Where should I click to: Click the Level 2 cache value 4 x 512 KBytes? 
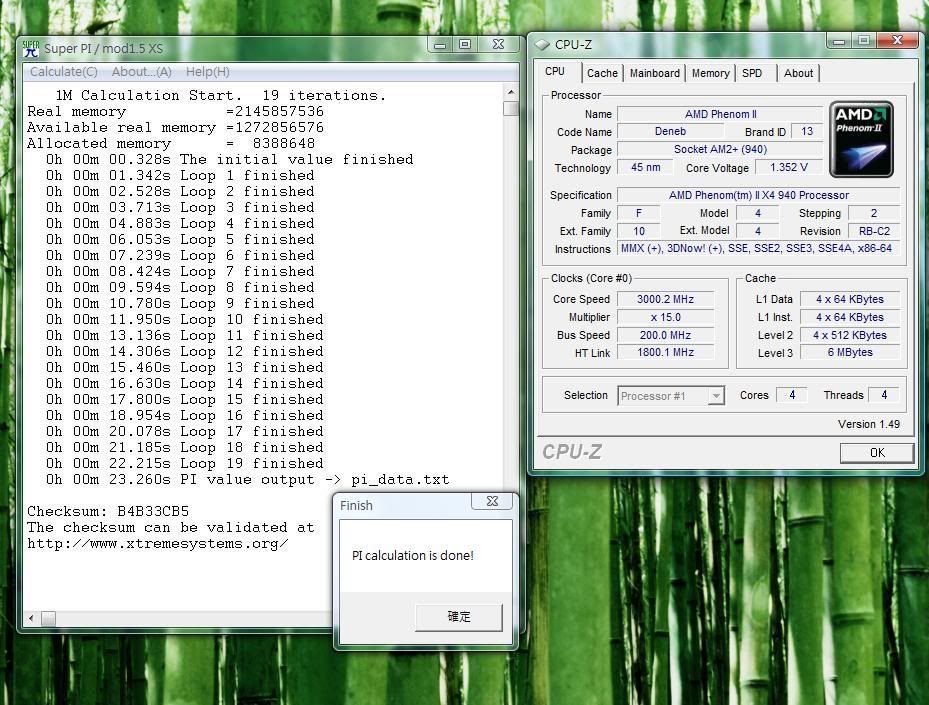click(850, 335)
